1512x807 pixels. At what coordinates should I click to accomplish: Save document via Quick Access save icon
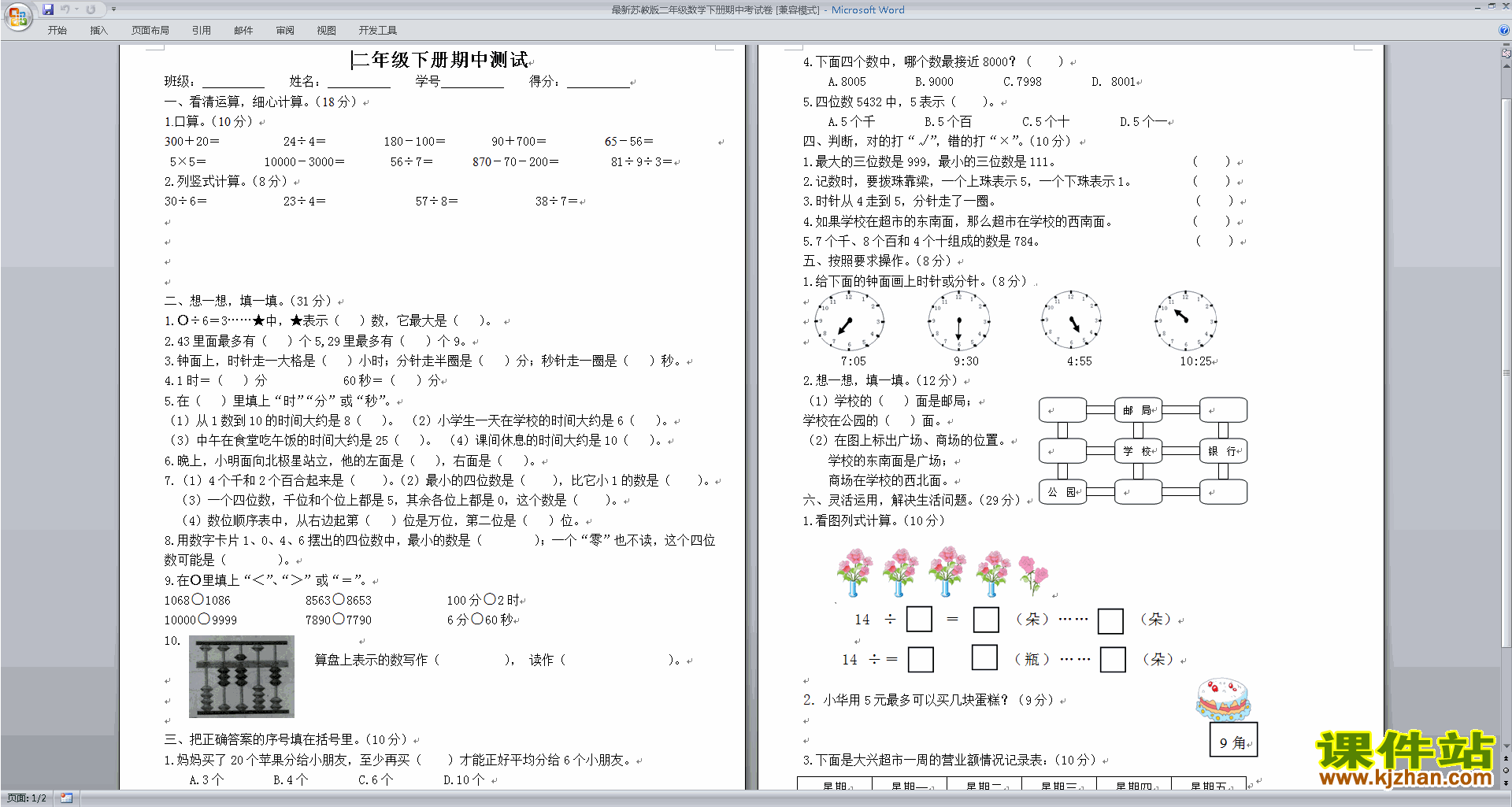[x=48, y=9]
